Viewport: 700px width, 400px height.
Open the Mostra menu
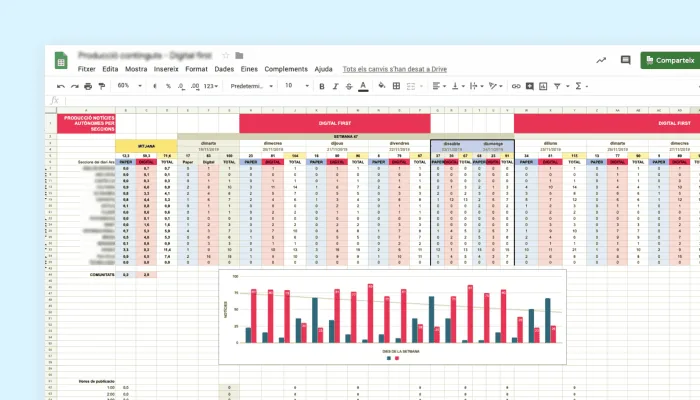(x=136, y=69)
